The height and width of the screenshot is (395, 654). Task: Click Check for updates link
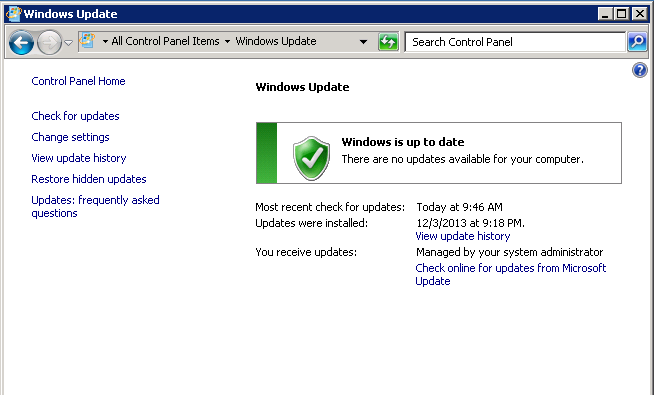(x=75, y=116)
